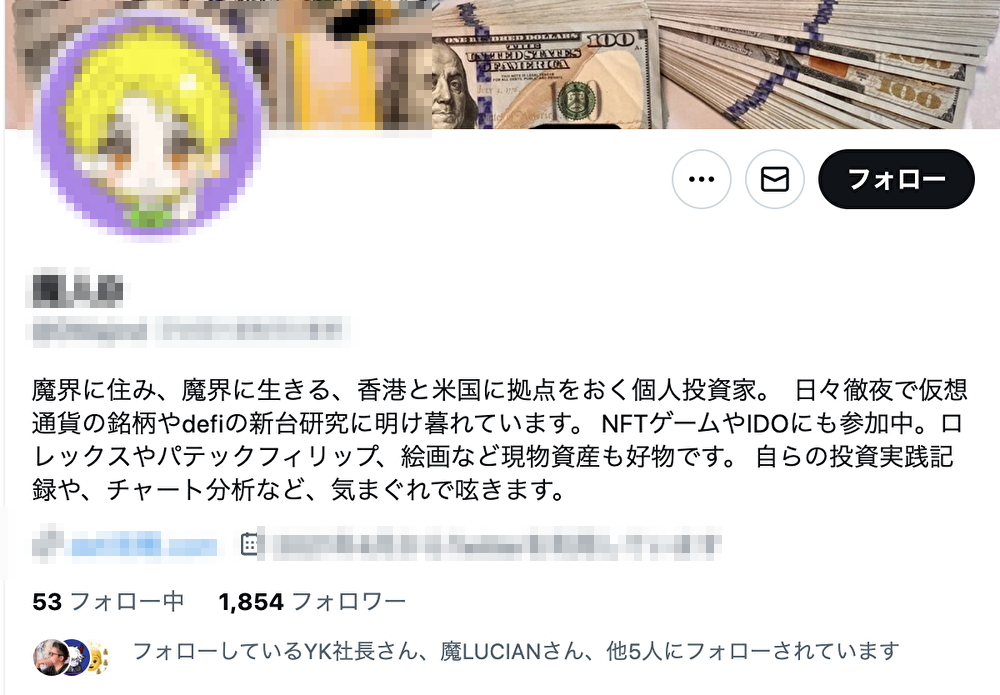Screen dimensions: 1000x695
Task: Click the blurred joined-date text
Action: tap(492, 545)
